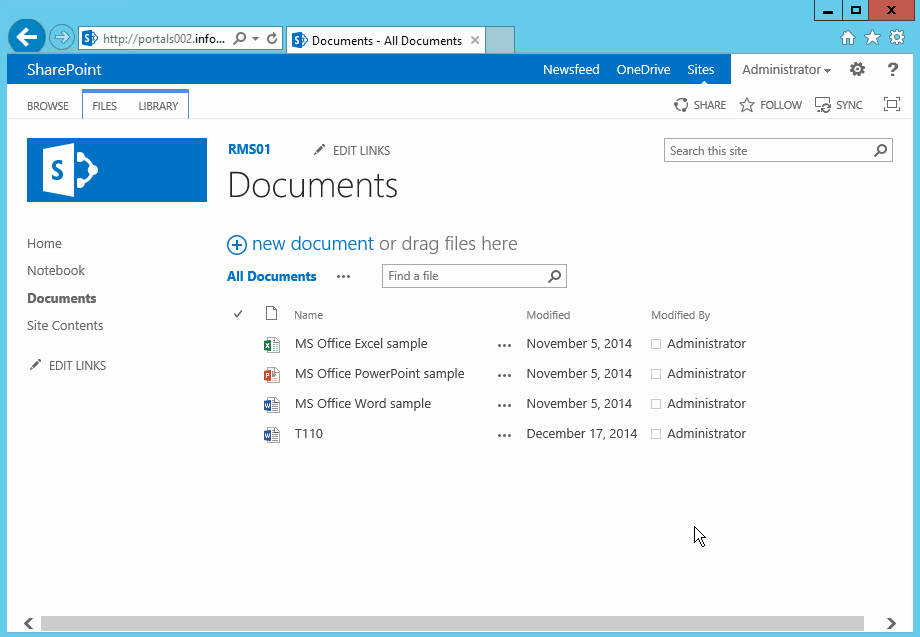Tick presence checkbox beside Administrator in Word sample row
Viewport: 920px width, 637px height.
[656, 404]
